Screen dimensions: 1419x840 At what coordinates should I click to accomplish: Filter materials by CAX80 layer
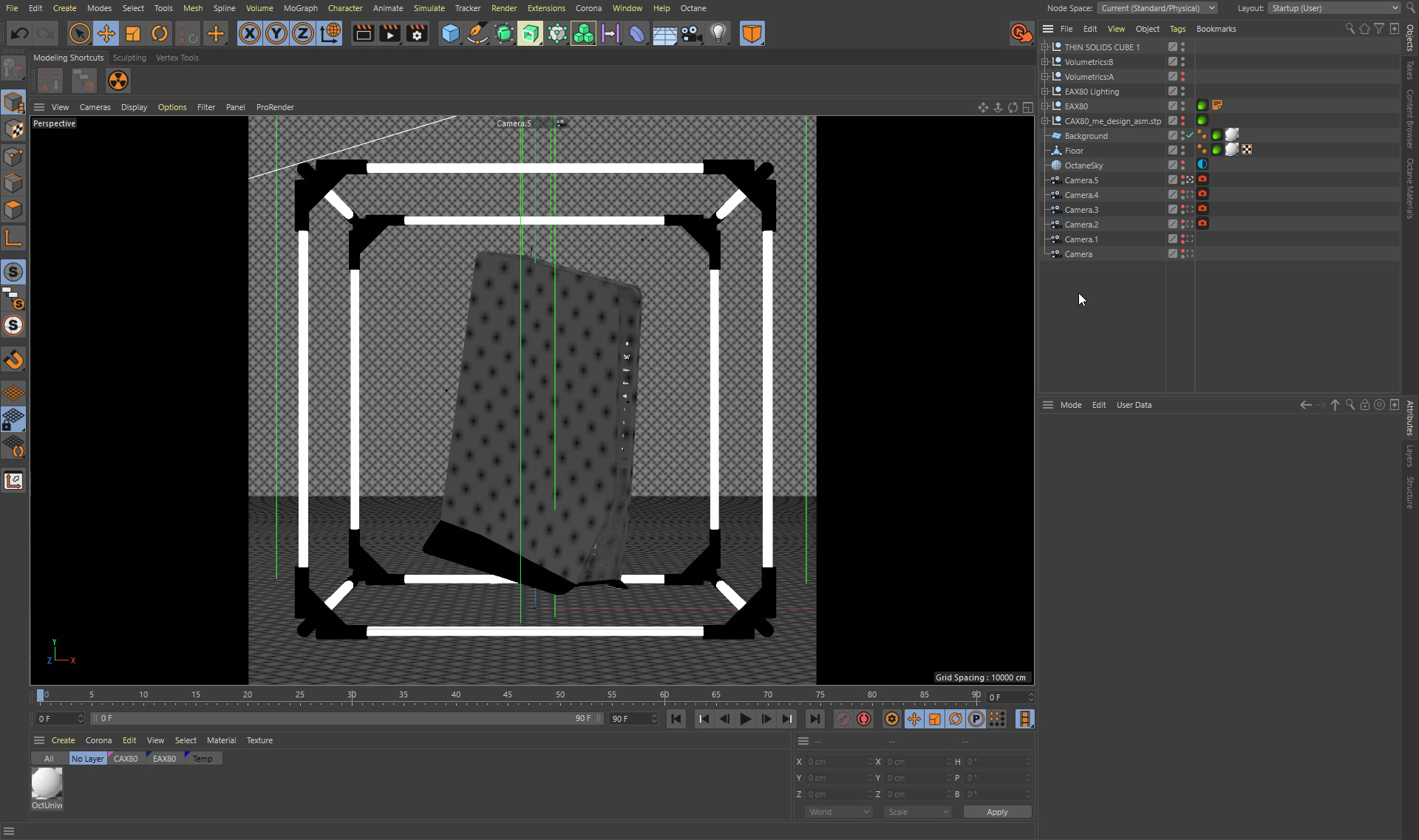point(126,759)
